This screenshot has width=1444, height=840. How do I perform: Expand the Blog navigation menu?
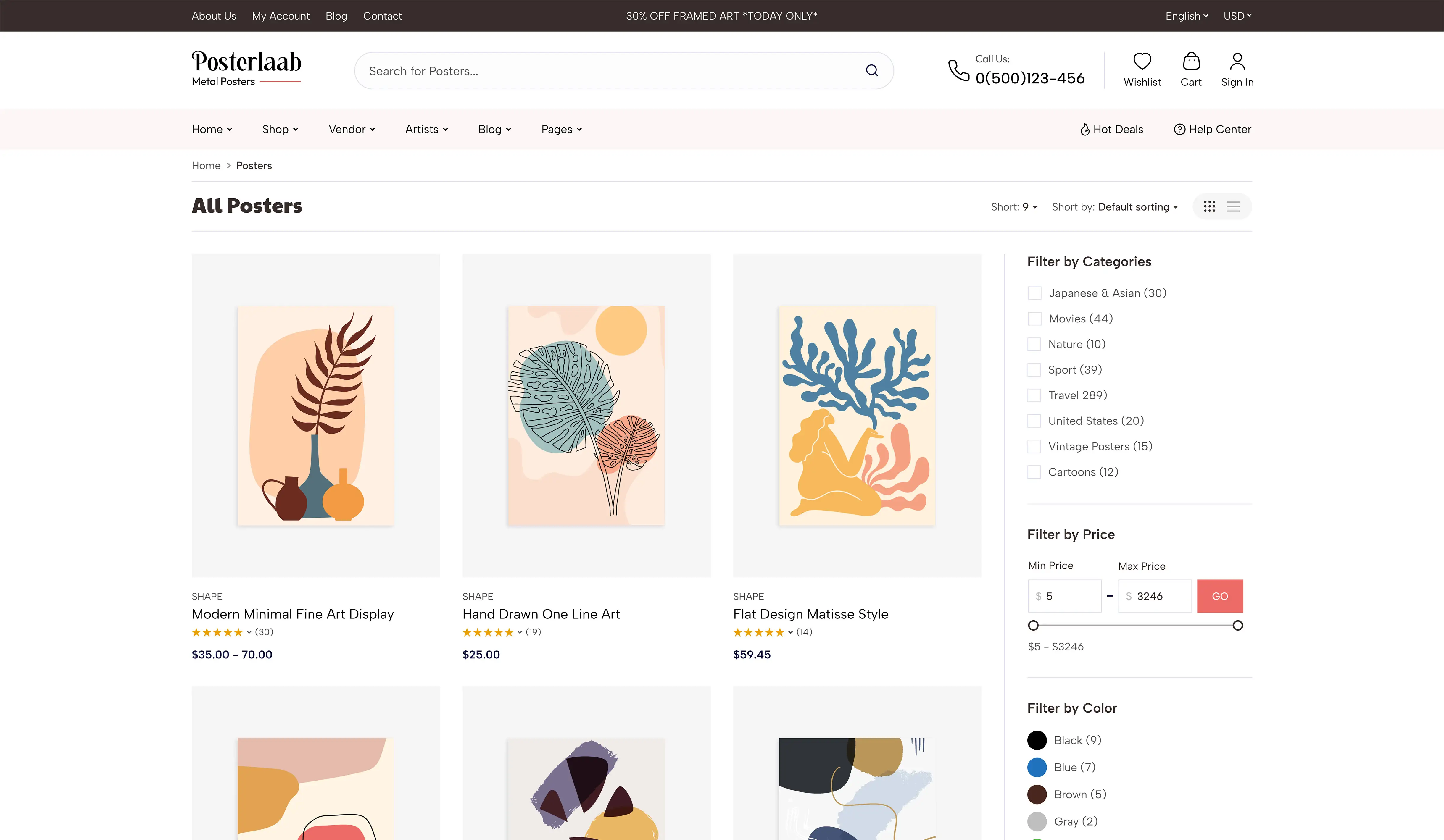(x=494, y=130)
